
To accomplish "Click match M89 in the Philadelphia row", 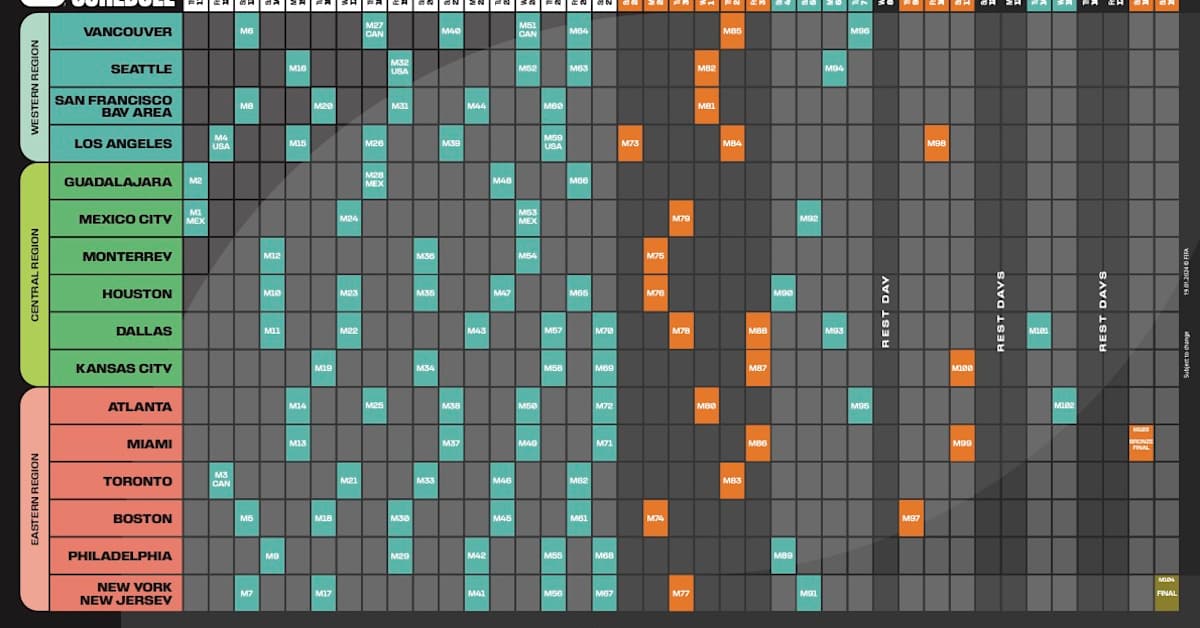I will click(x=783, y=556).
